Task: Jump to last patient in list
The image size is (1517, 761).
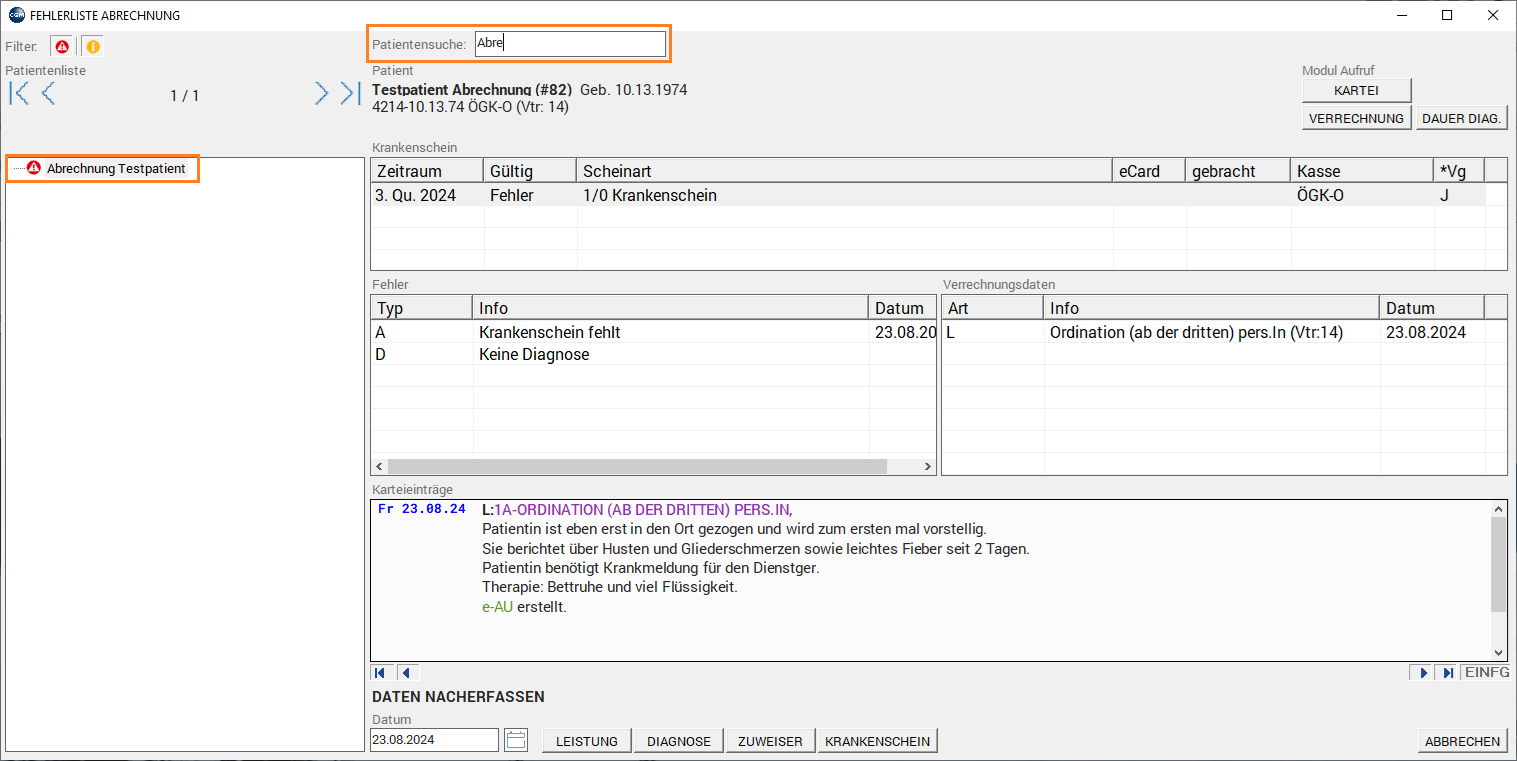Action: 349,94
